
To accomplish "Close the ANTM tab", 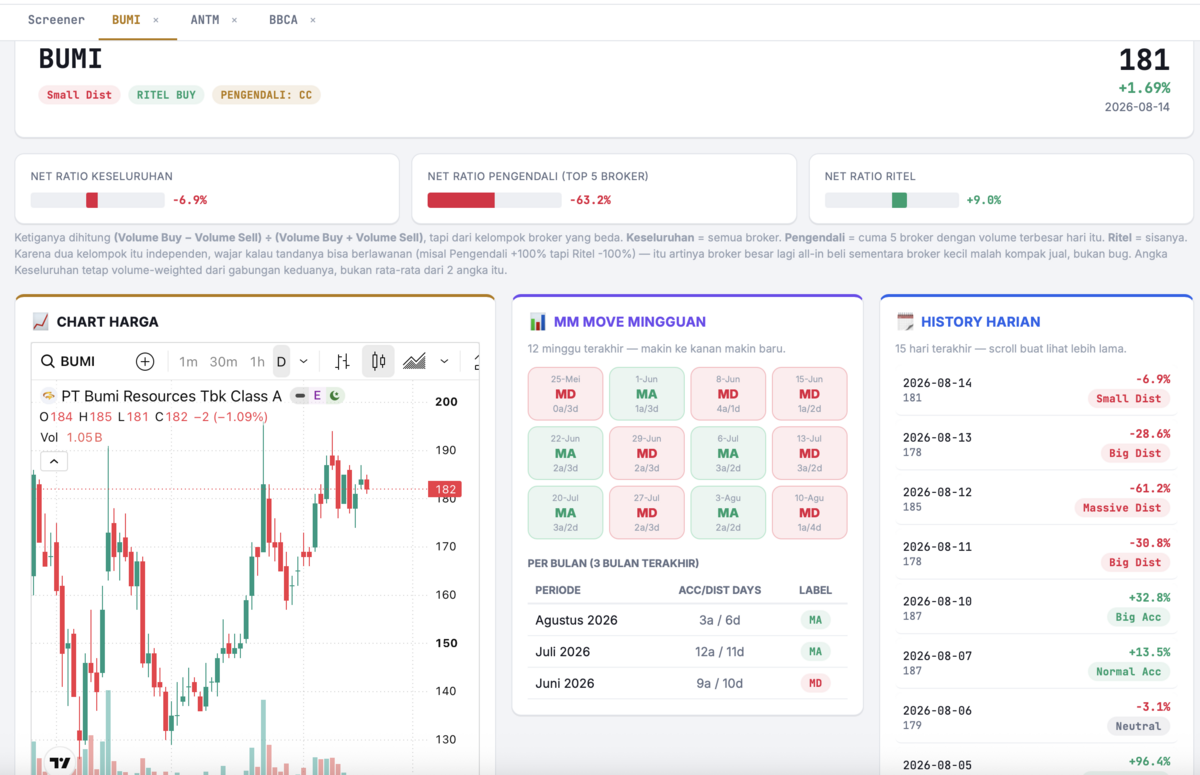I will coord(234,20).
